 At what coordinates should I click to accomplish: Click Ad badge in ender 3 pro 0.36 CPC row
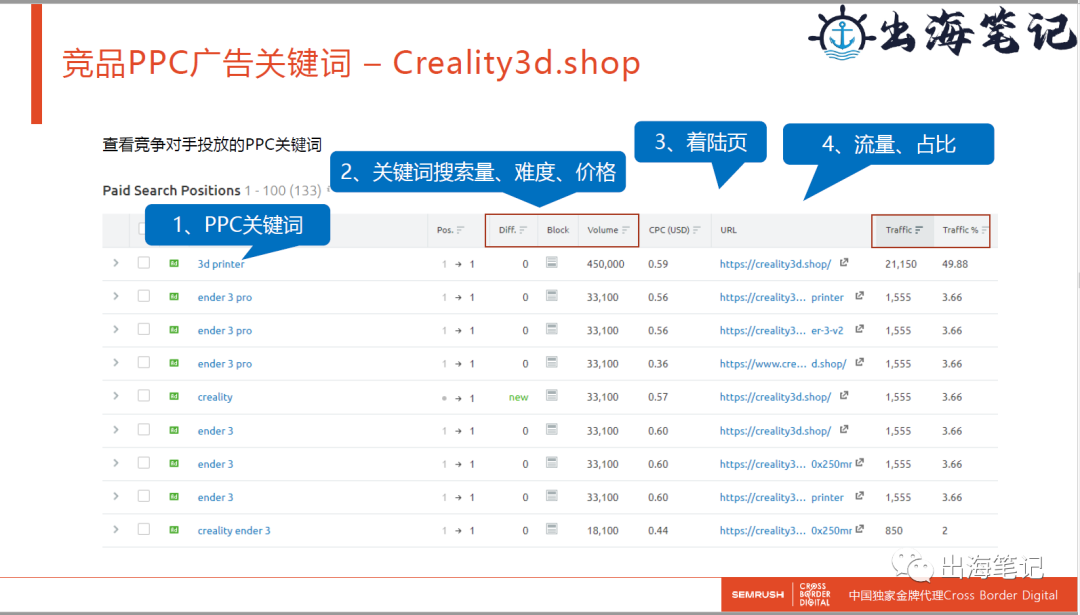(174, 363)
